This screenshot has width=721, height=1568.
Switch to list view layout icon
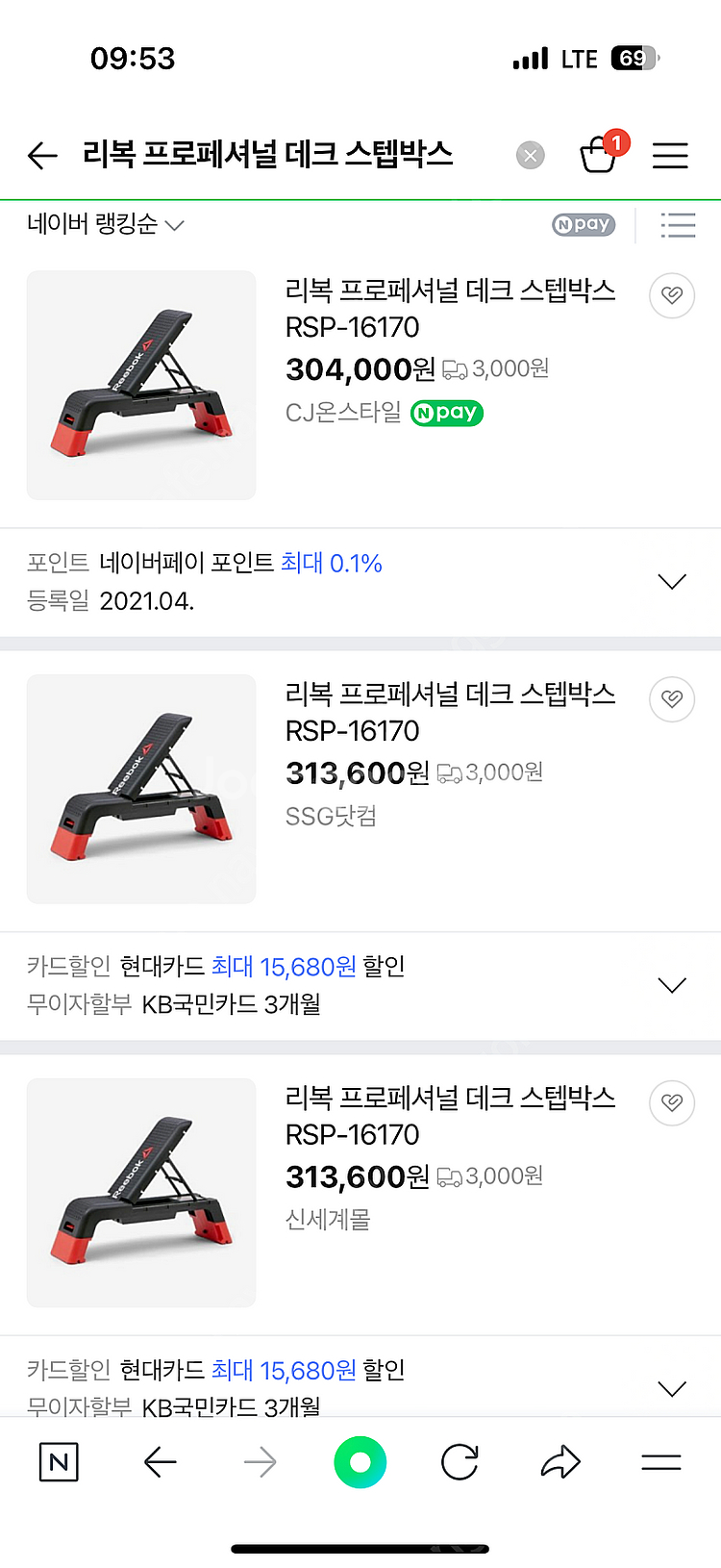pyautogui.click(x=678, y=225)
